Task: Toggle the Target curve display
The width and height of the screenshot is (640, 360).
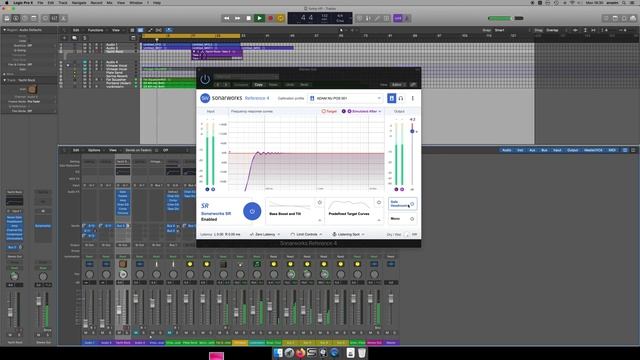Action: point(329,111)
